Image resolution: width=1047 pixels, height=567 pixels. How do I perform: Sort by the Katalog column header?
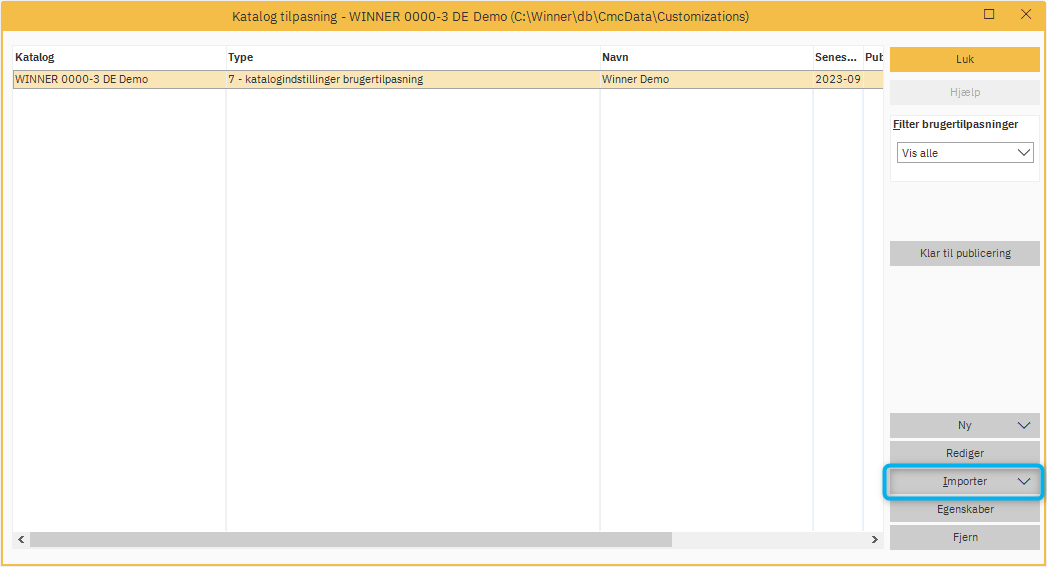pos(118,57)
